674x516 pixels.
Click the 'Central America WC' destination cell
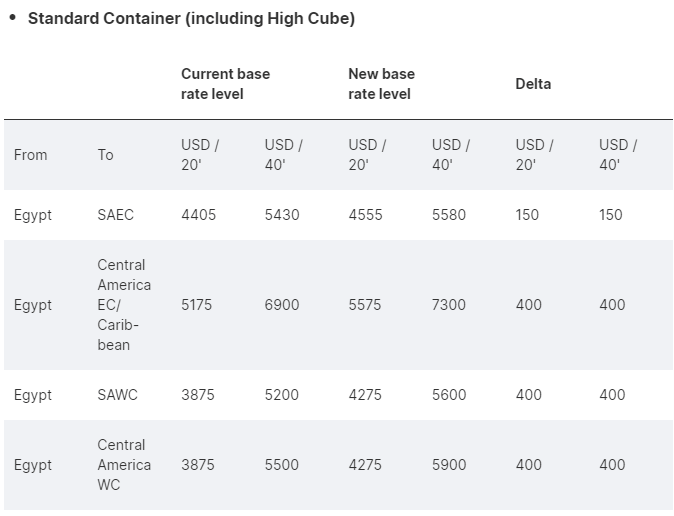(124, 465)
